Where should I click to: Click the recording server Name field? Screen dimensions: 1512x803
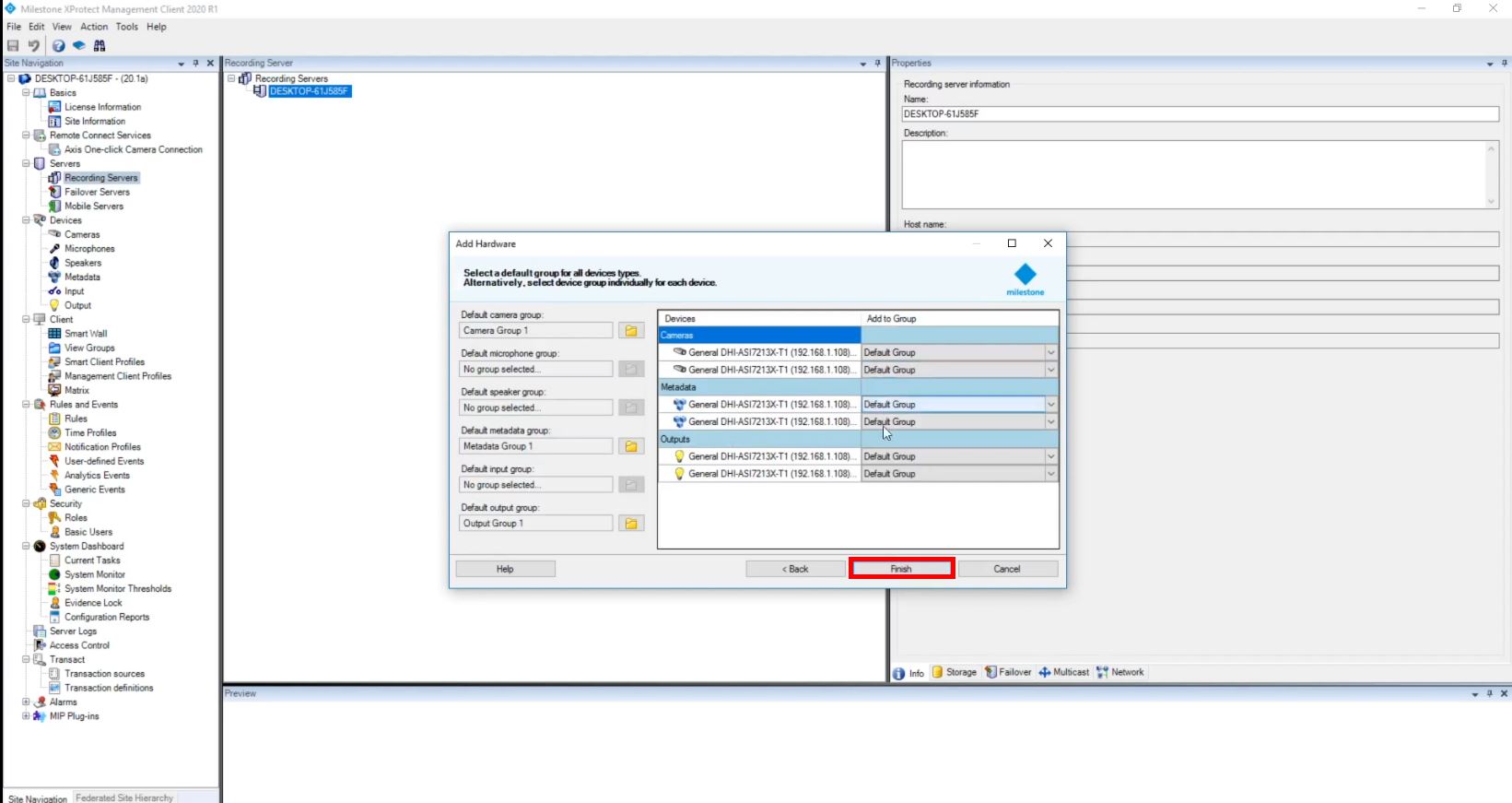1201,114
